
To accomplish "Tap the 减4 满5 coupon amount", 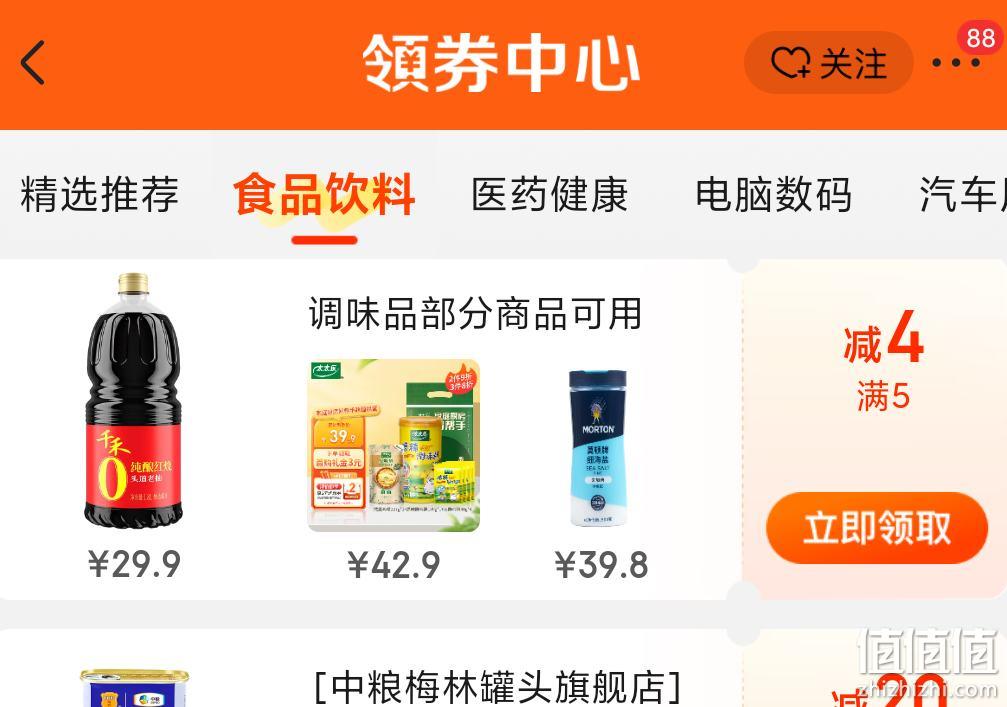I will (x=883, y=362).
